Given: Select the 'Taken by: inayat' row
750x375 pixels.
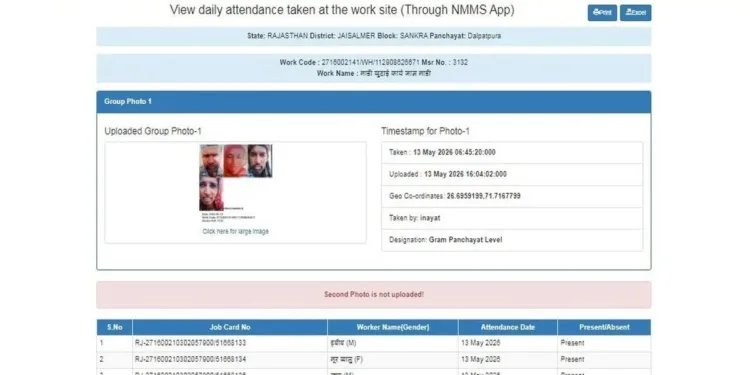Looking at the screenshot, I should pyautogui.click(x=512, y=218).
